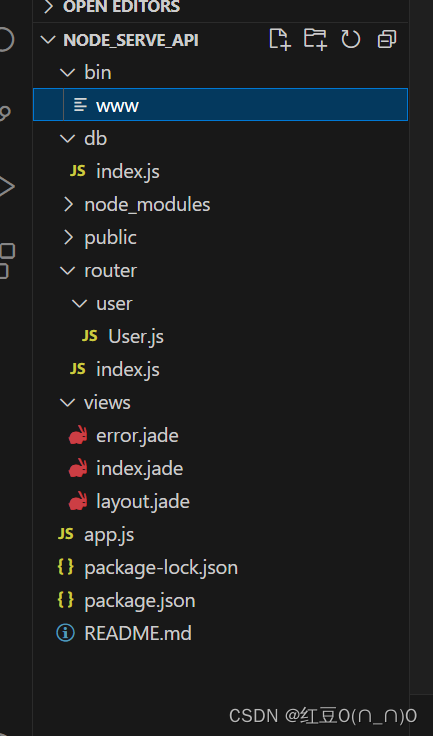Expand the node_modules folder
This screenshot has height=736, width=433.
pyautogui.click(x=68, y=204)
